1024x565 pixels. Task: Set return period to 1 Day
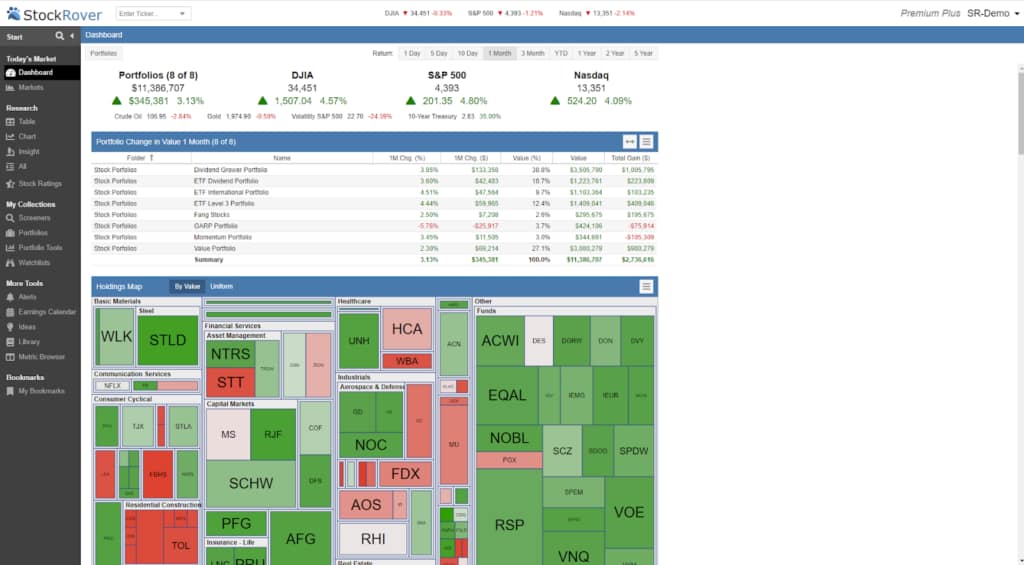click(412, 54)
